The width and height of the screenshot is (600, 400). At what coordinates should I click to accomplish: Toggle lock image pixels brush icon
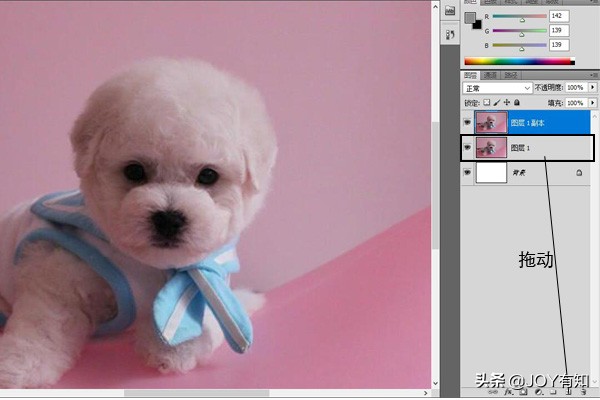click(497, 103)
